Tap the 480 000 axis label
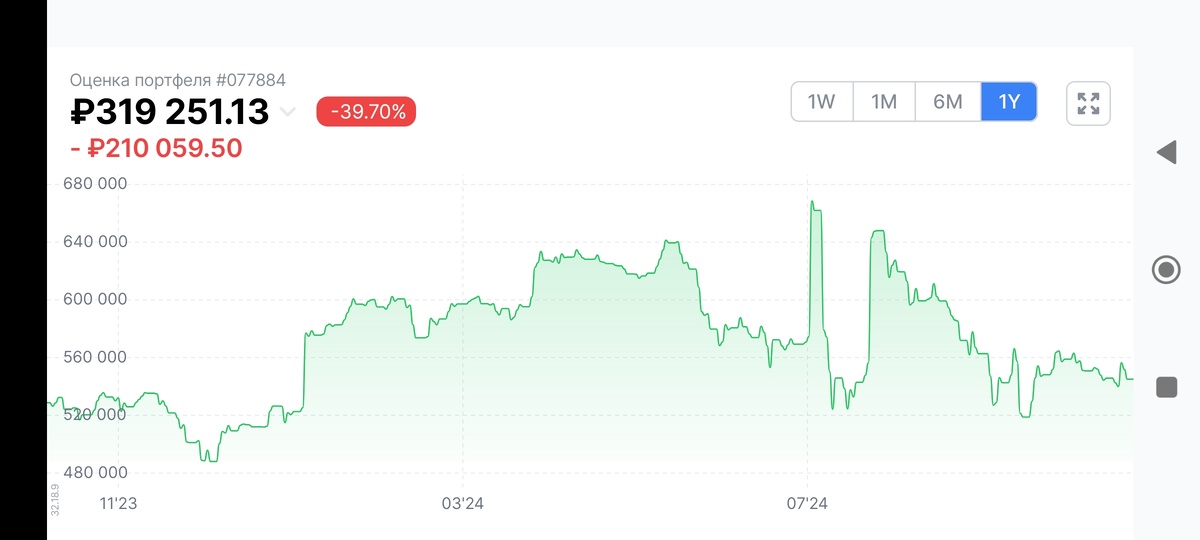 click(x=96, y=472)
